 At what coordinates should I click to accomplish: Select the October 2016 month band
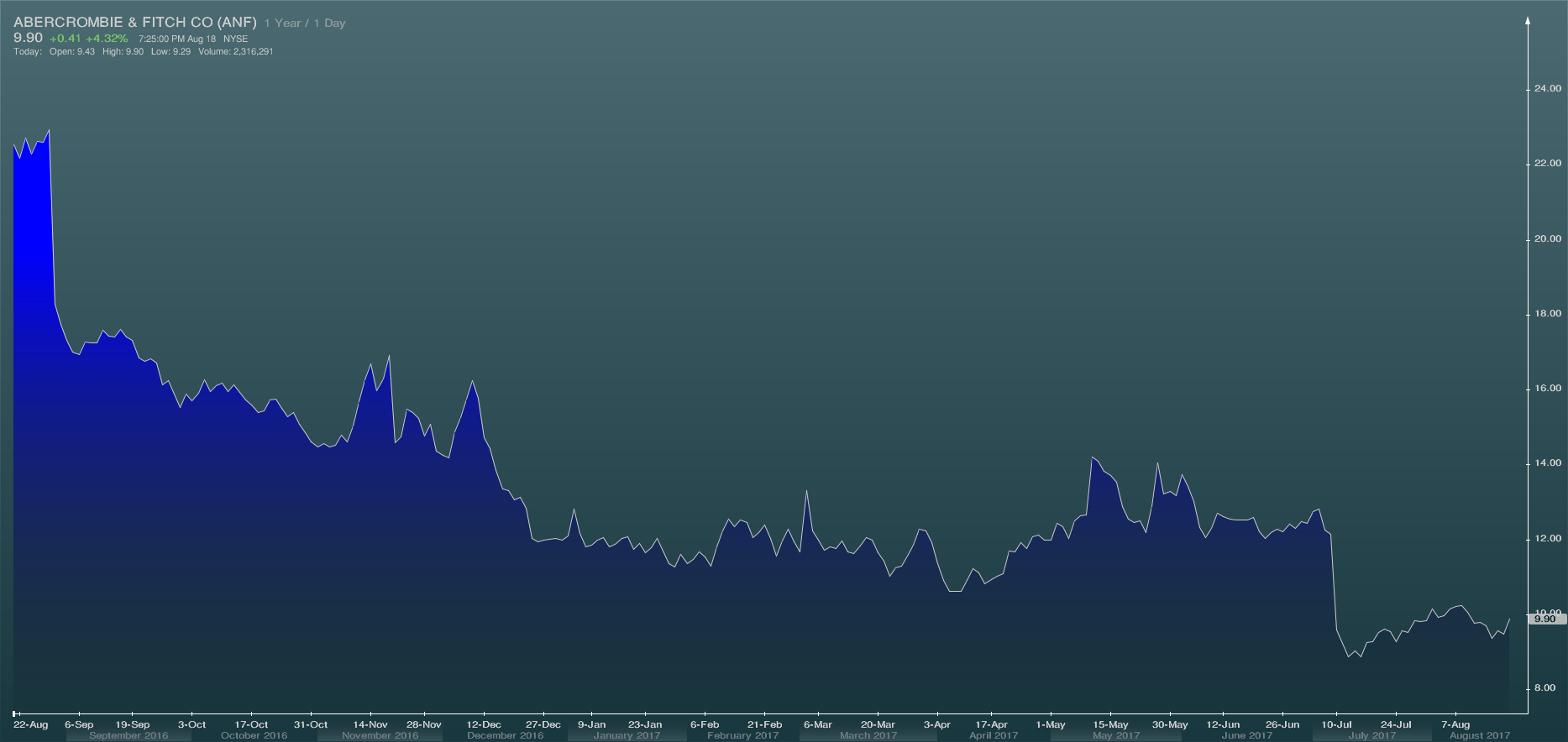pos(254,735)
